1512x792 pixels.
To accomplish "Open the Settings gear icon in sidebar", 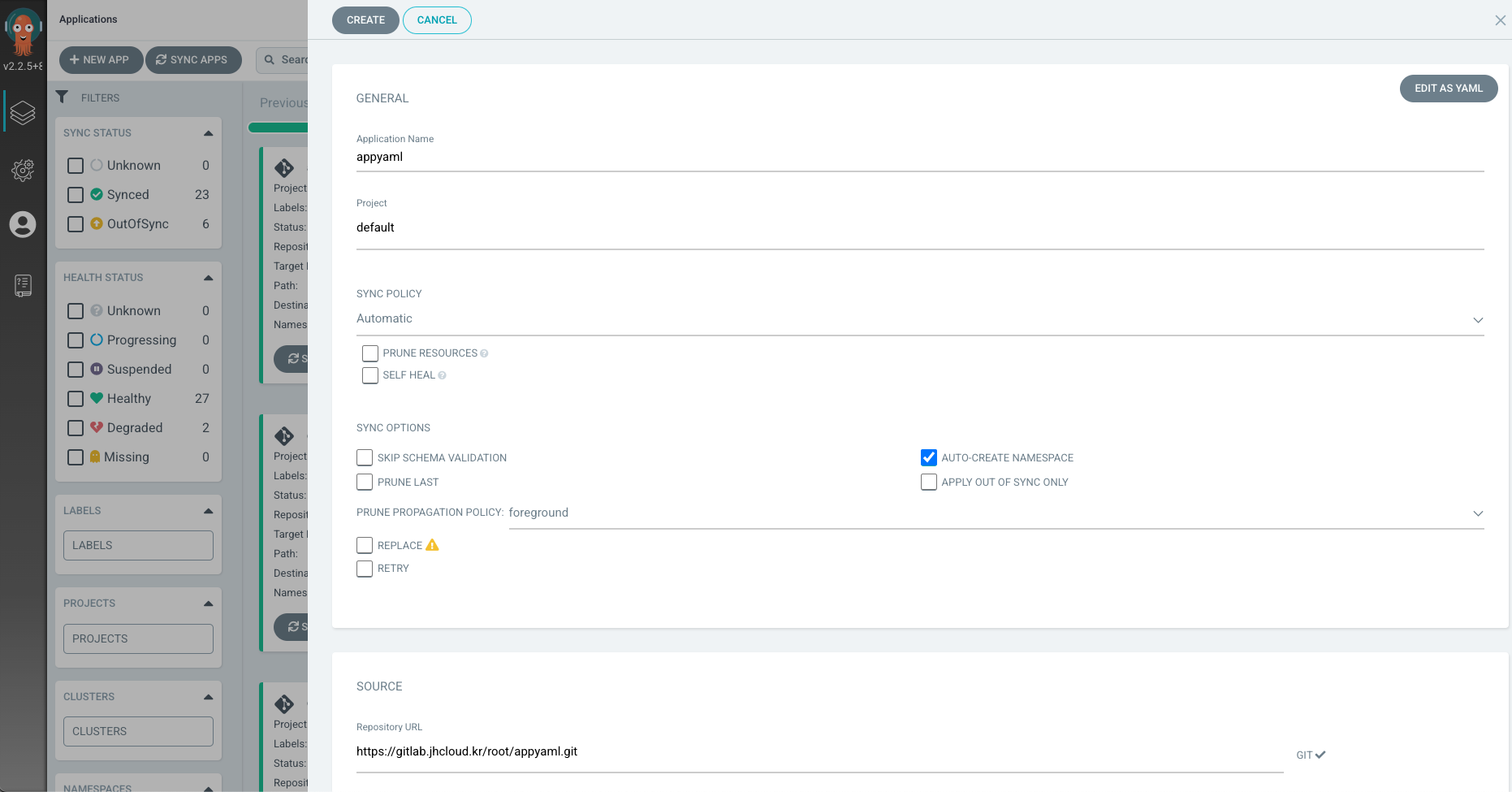I will pos(23,170).
